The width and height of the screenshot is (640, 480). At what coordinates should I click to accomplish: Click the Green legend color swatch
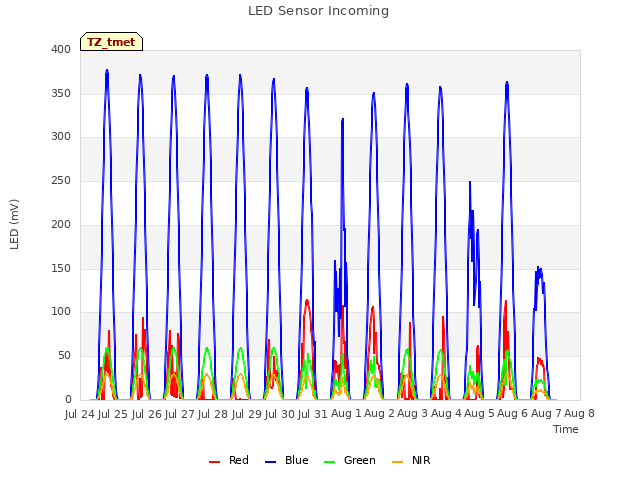pos(329,462)
